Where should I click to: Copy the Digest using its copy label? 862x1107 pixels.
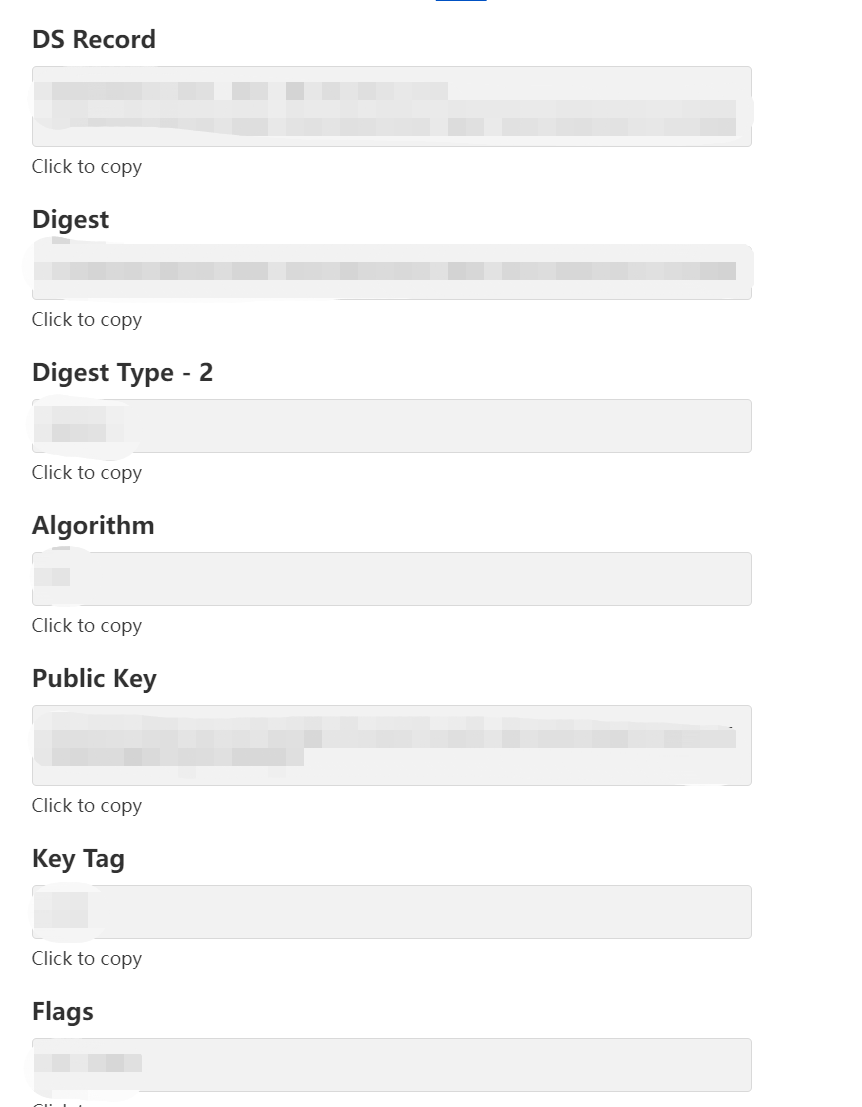click(x=87, y=320)
